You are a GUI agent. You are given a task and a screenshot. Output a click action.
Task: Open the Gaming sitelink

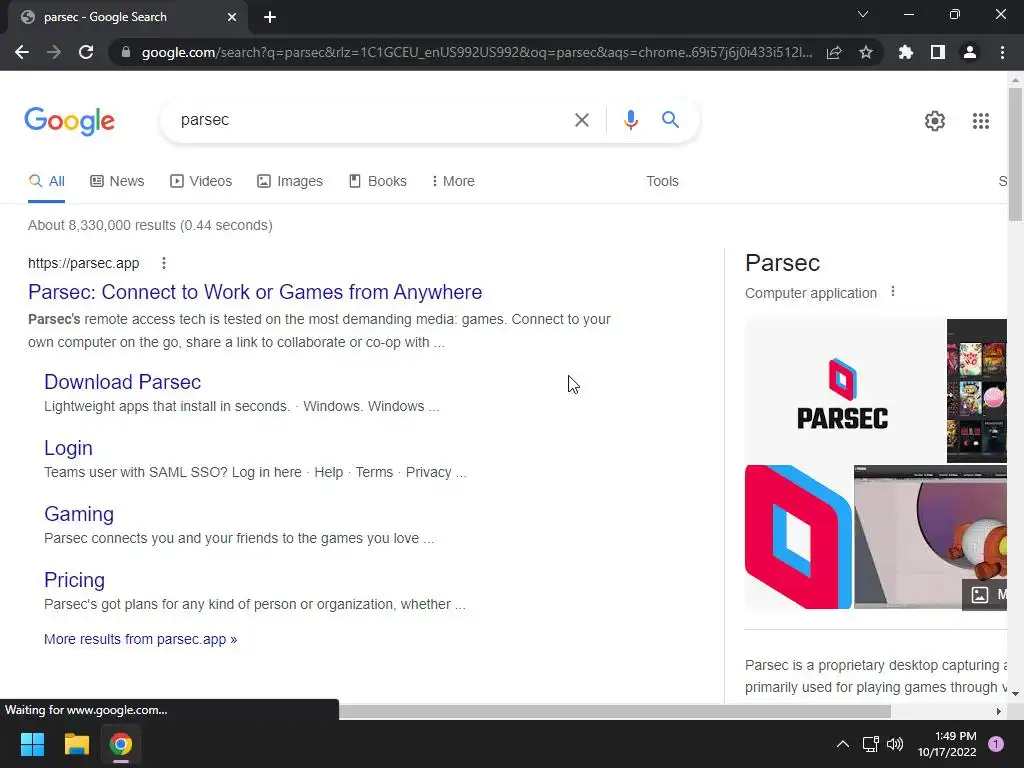click(79, 514)
